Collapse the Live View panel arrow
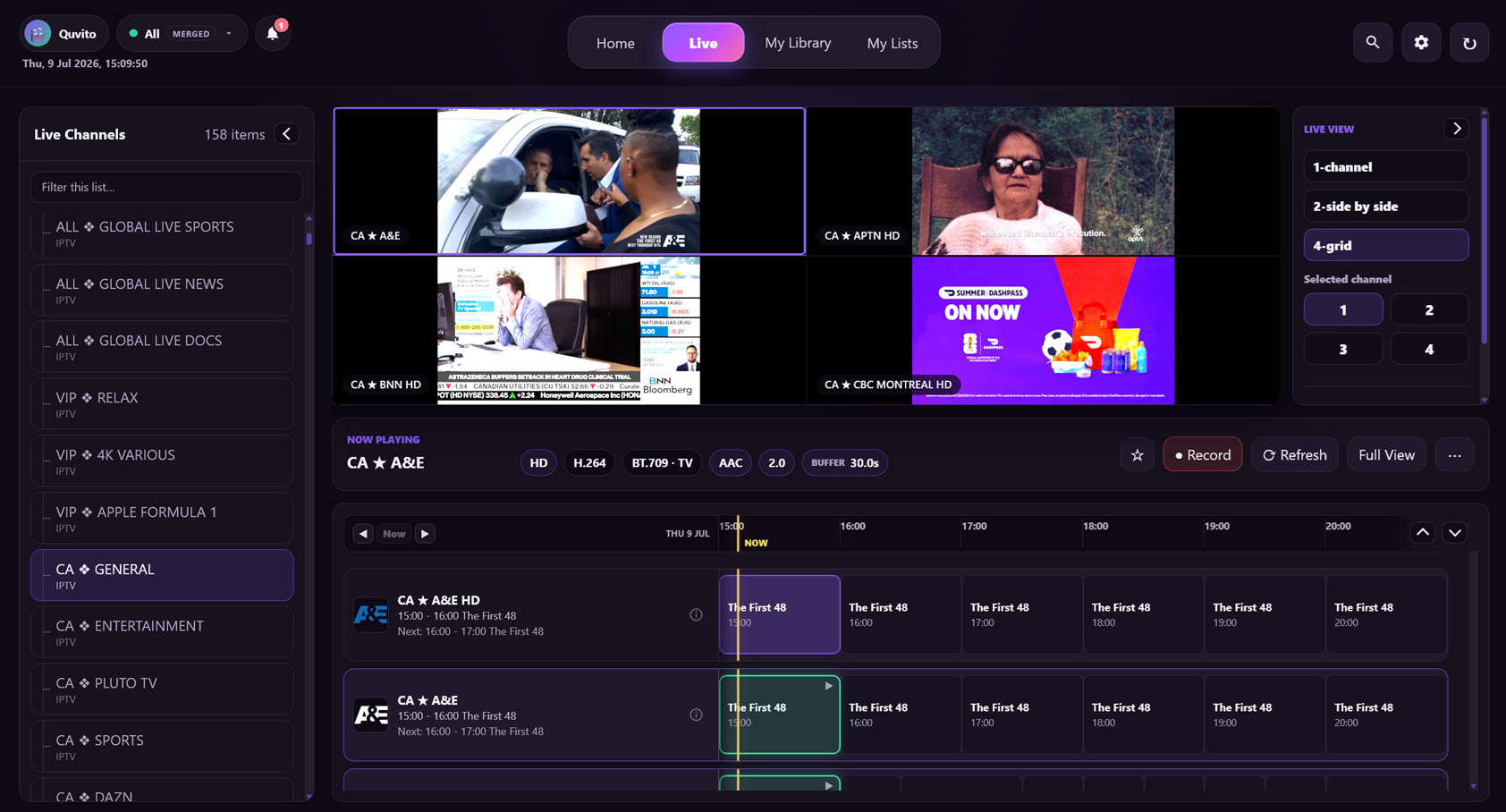Viewport: 1506px width, 812px height. pyautogui.click(x=1457, y=129)
